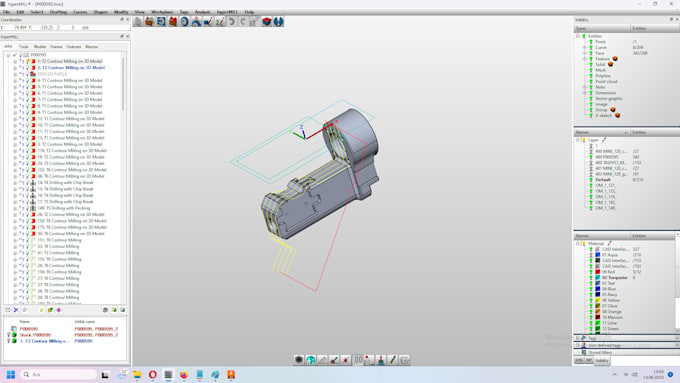Toggle visibility bulb for Face entities
This screenshot has width=680, height=383.
click(591, 53)
